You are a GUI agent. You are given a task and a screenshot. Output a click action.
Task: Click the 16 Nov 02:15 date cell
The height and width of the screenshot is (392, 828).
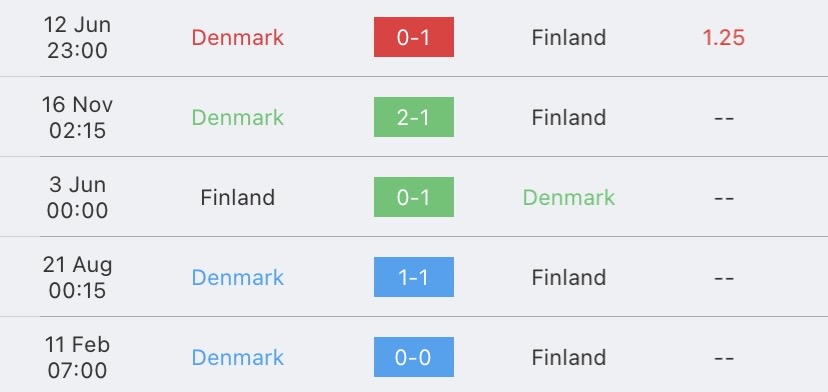[x=77, y=117]
